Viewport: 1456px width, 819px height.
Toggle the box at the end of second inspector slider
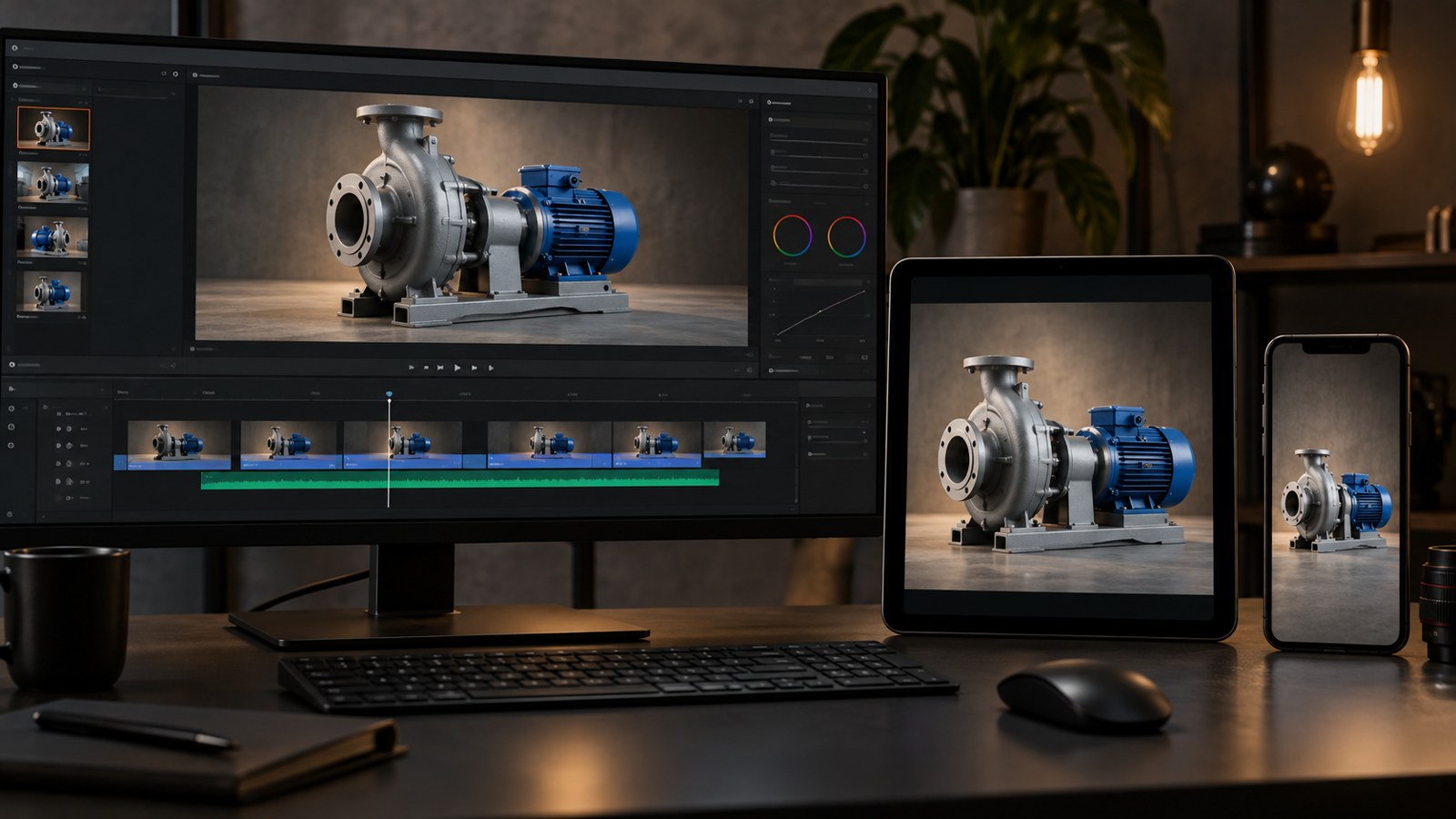pyautogui.click(x=866, y=156)
